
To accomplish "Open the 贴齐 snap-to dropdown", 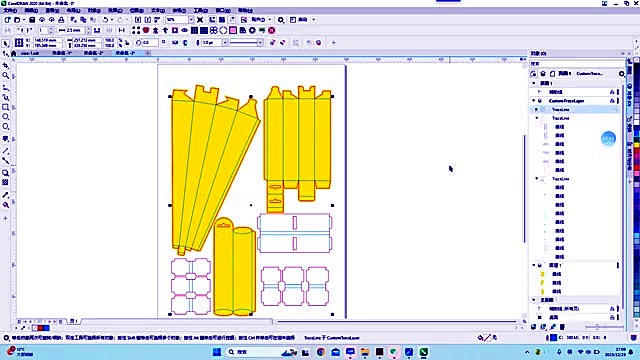I will [x=269, y=20].
